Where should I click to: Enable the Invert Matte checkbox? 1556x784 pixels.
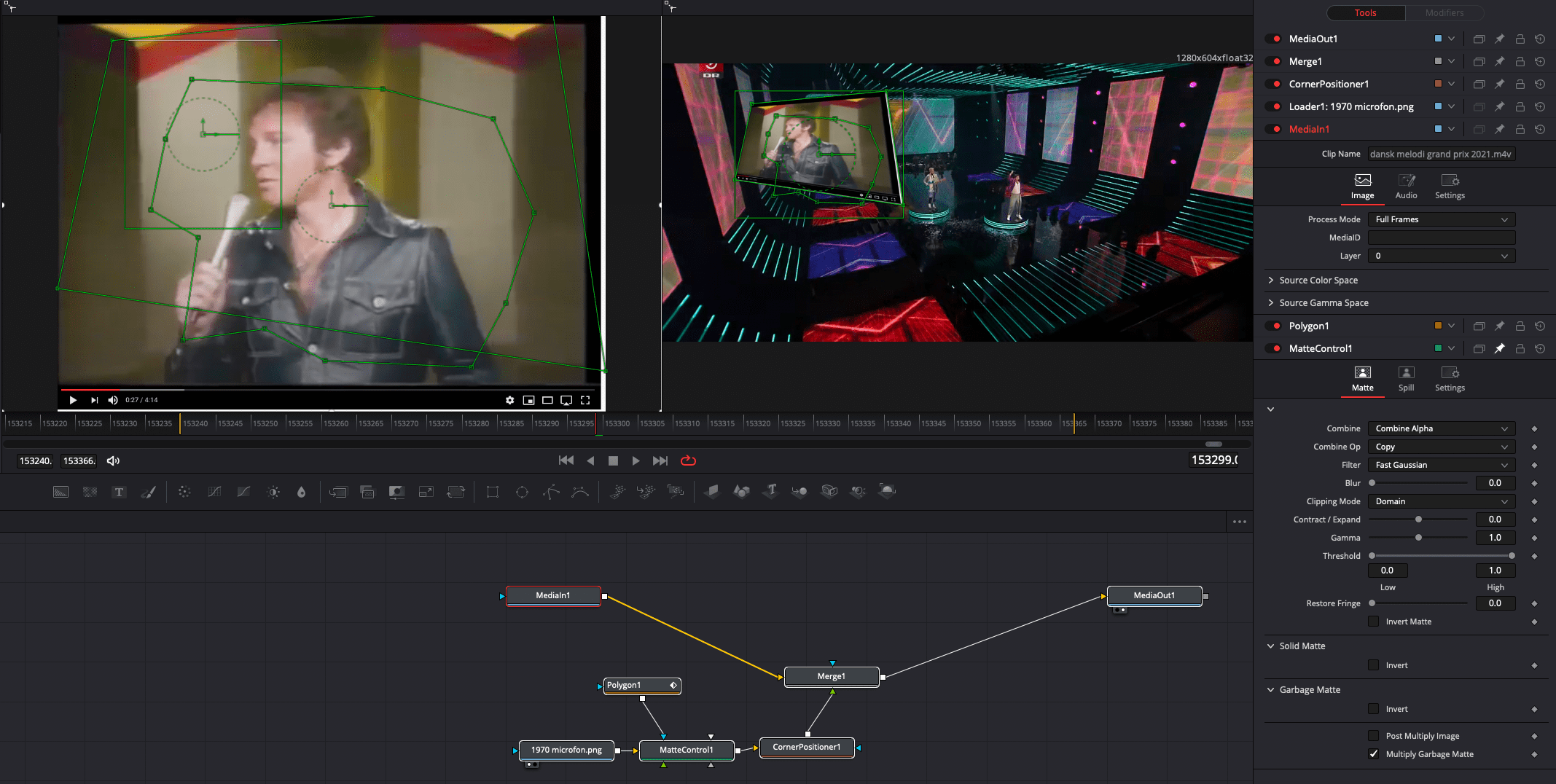[1373, 622]
